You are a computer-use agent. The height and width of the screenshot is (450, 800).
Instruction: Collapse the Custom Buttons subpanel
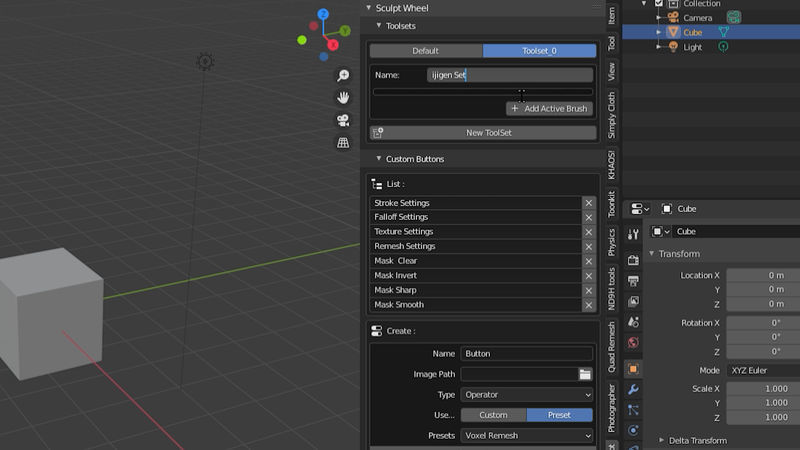click(379, 159)
